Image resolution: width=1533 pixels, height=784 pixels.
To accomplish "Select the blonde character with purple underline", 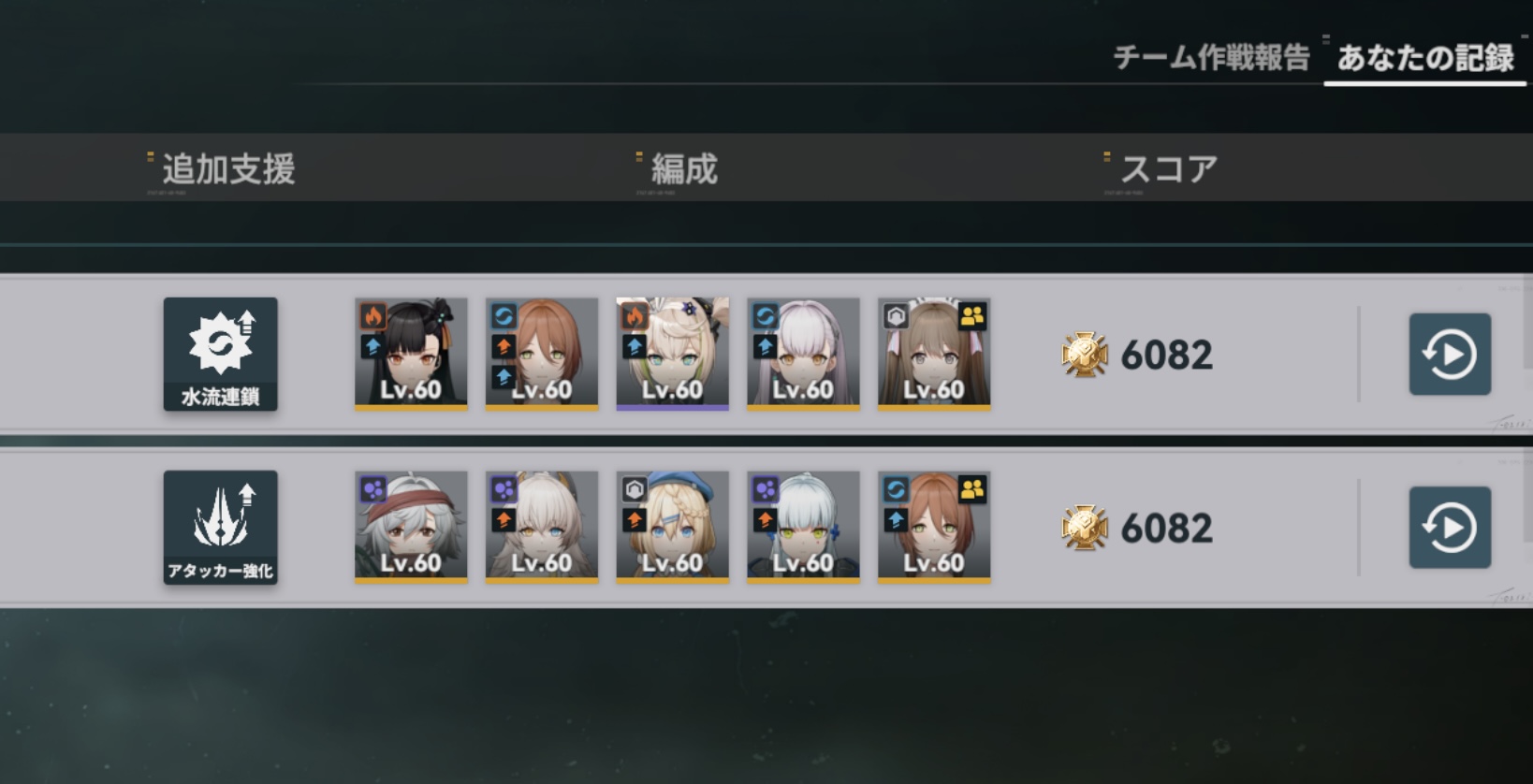I will [672, 354].
